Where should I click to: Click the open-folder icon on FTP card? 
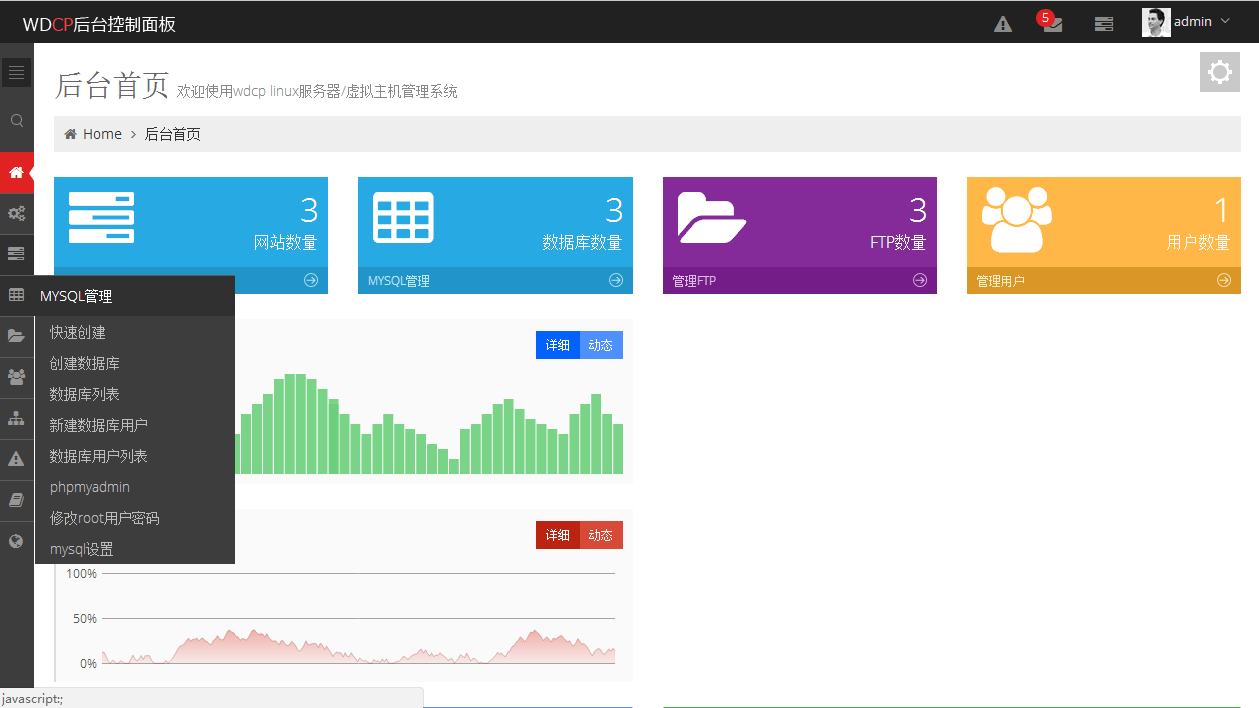[712, 216]
